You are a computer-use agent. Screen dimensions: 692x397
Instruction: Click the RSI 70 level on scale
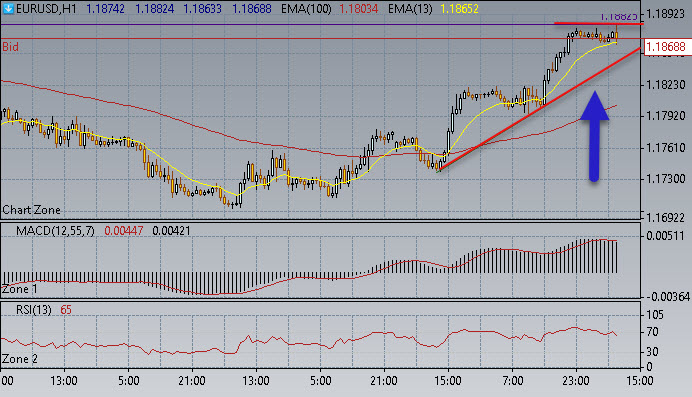(654, 332)
